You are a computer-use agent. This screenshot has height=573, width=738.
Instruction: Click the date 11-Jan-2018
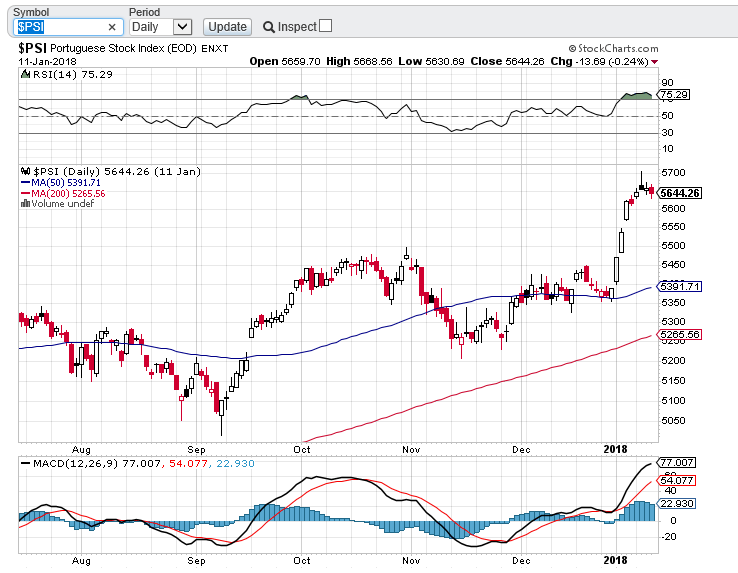pyautogui.click(x=47, y=62)
